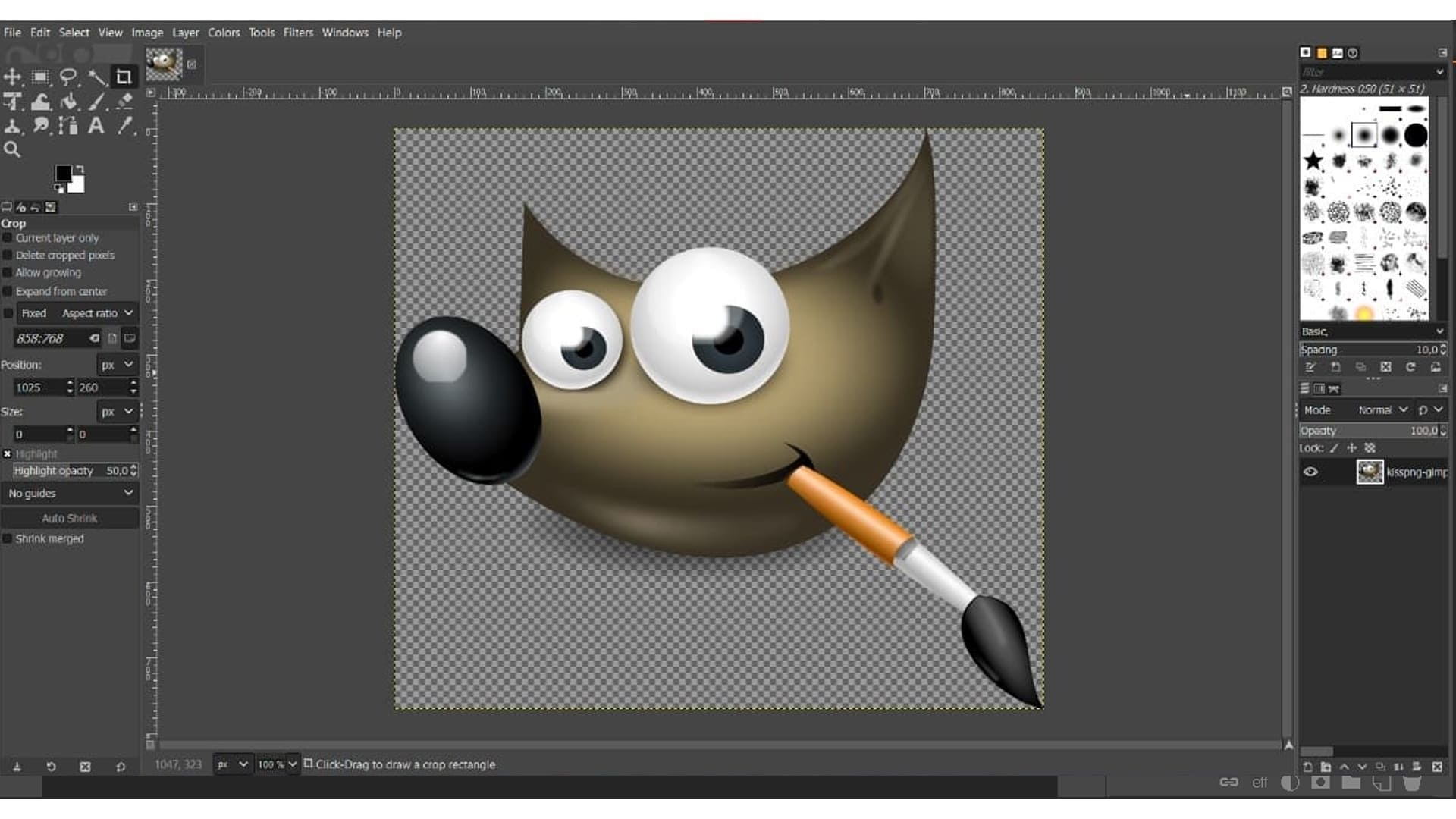Open the Edit menu
Image resolution: width=1456 pixels, height=819 pixels.
[40, 33]
